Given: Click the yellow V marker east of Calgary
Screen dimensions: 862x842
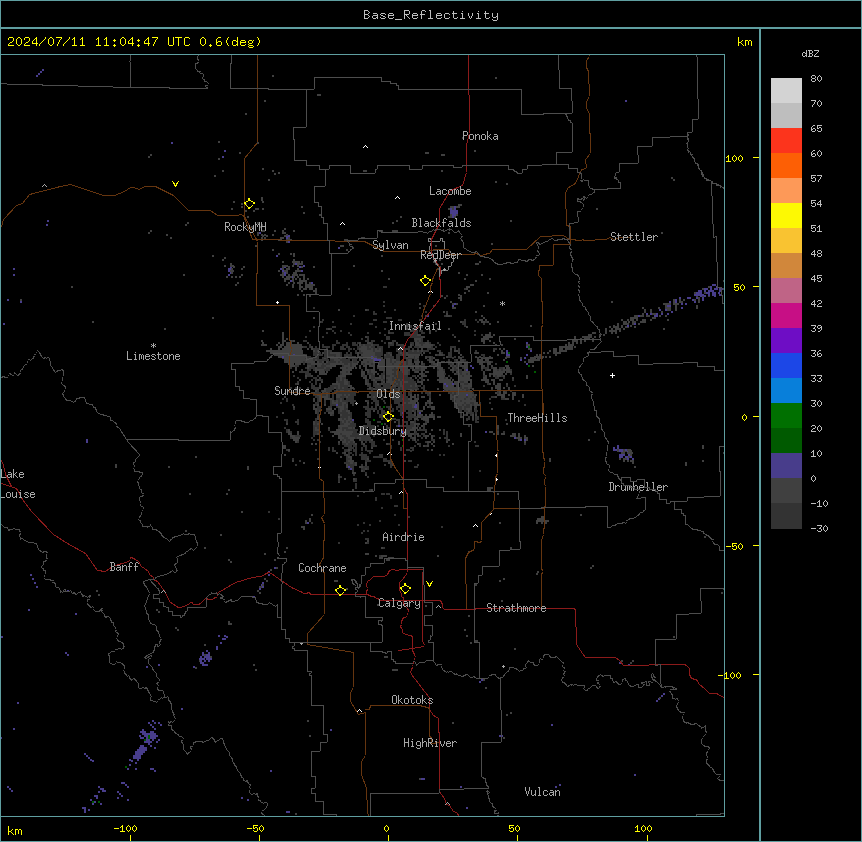Looking at the screenshot, I should [429, 584].
